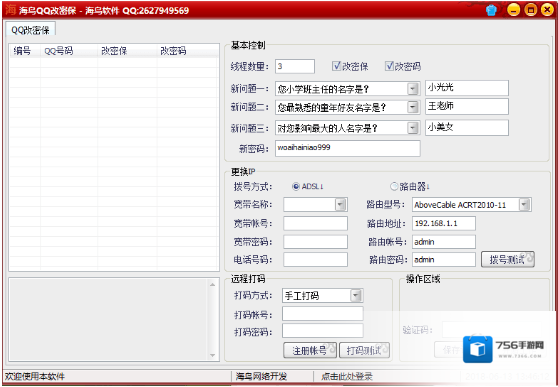The height and width of the screenshot is (387, 558).
Task: Click the 宽带帐号 input field
Action: [315, 224]
